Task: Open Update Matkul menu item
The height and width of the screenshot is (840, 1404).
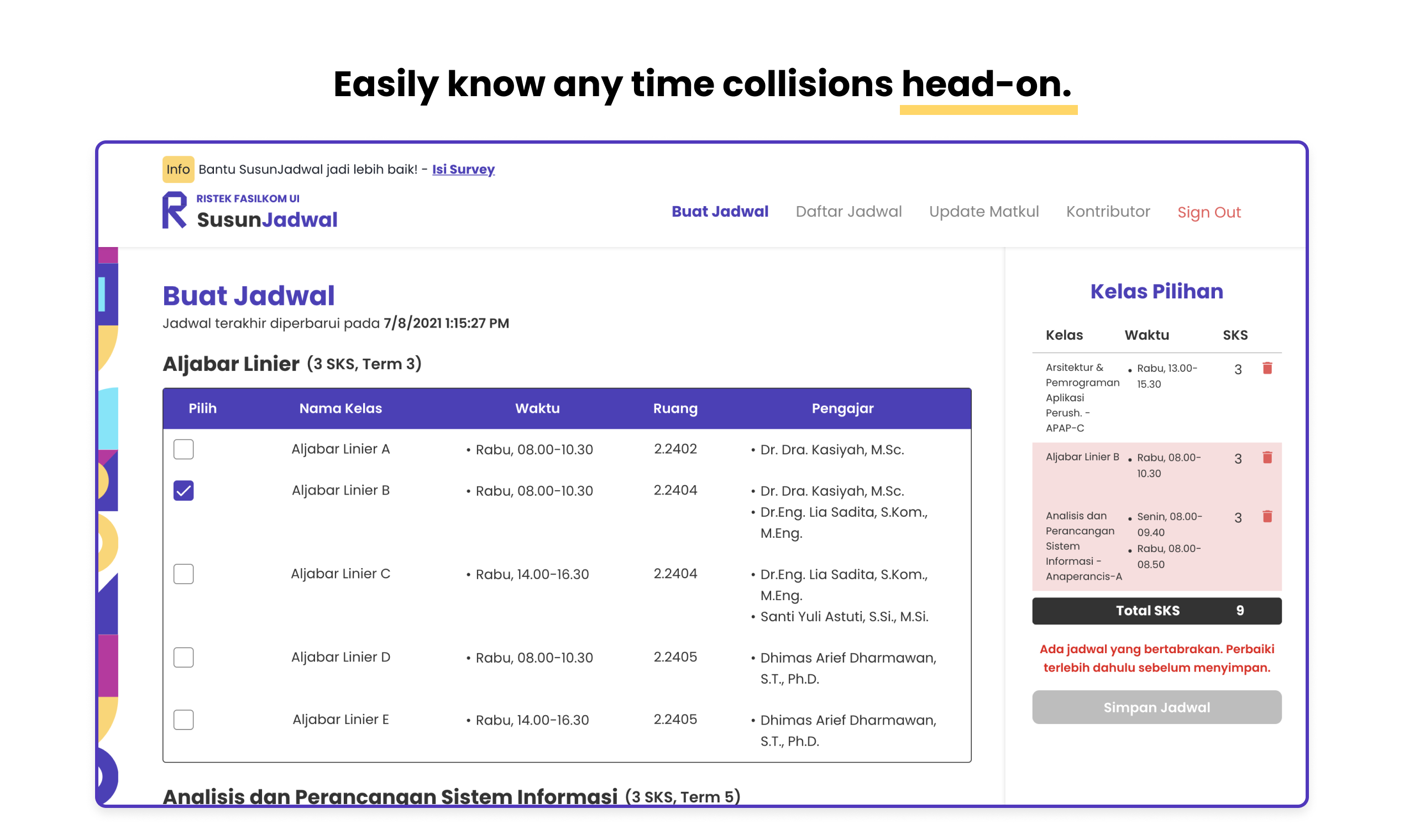Action: point(983,212)
